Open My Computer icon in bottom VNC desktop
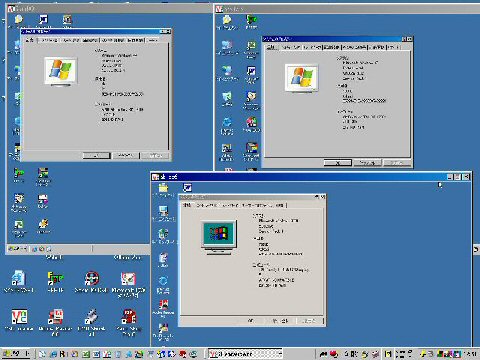Viewport: 480px width, 360px height. (163, 211)
